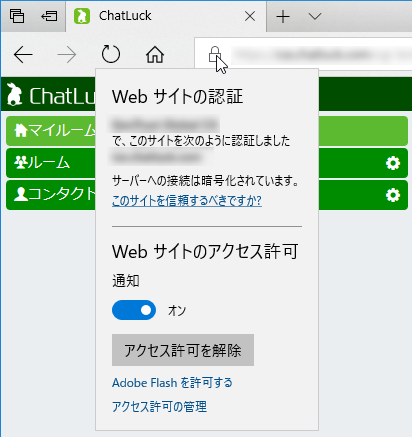Click アクセス許可を解除 button
This screenshot has height=437, width=412.
(x=183, y=350)
